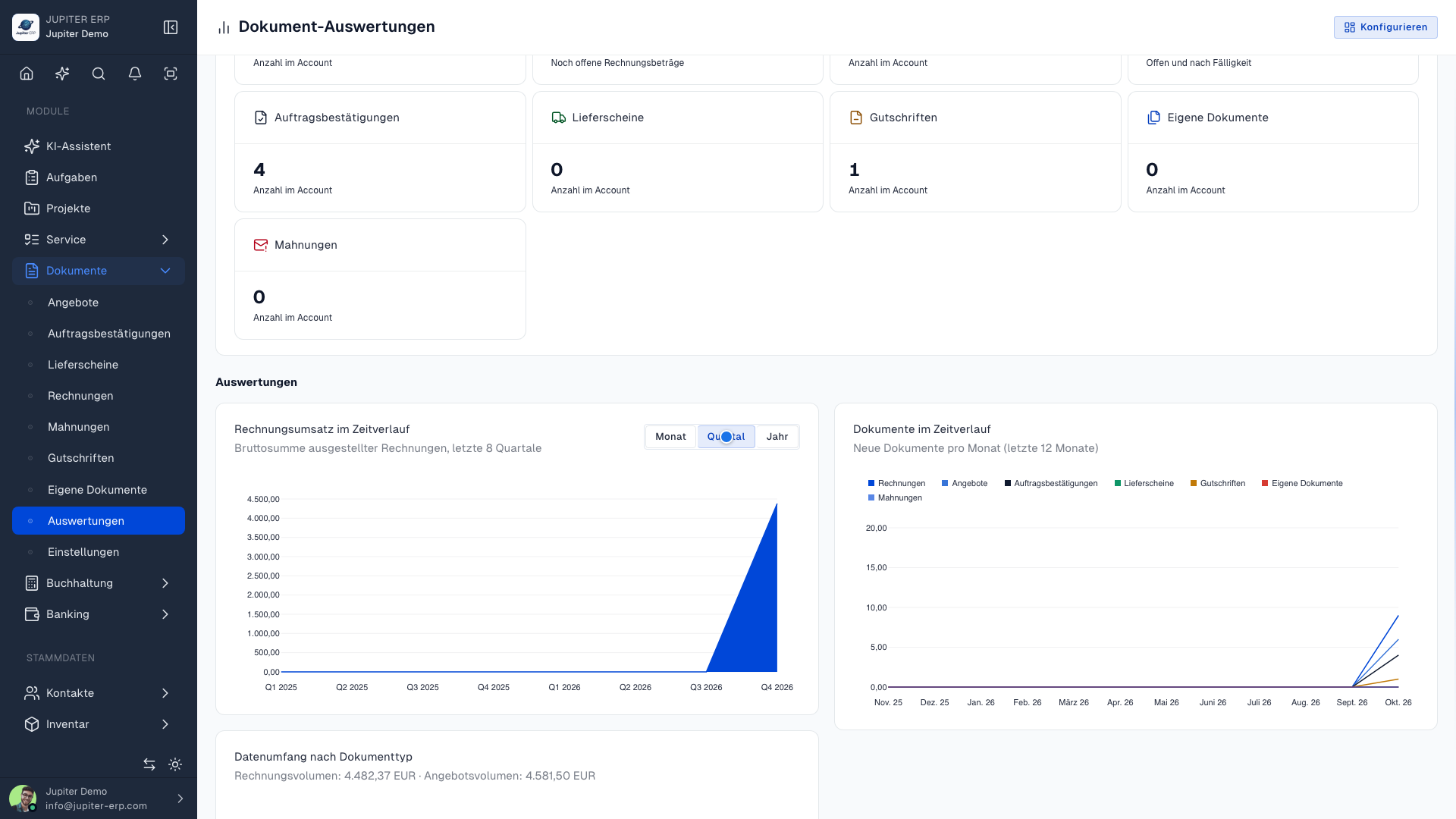1456x819 pixels.
Task: Open the sparkle AI shortcut icon
Action: click(62, 74)
